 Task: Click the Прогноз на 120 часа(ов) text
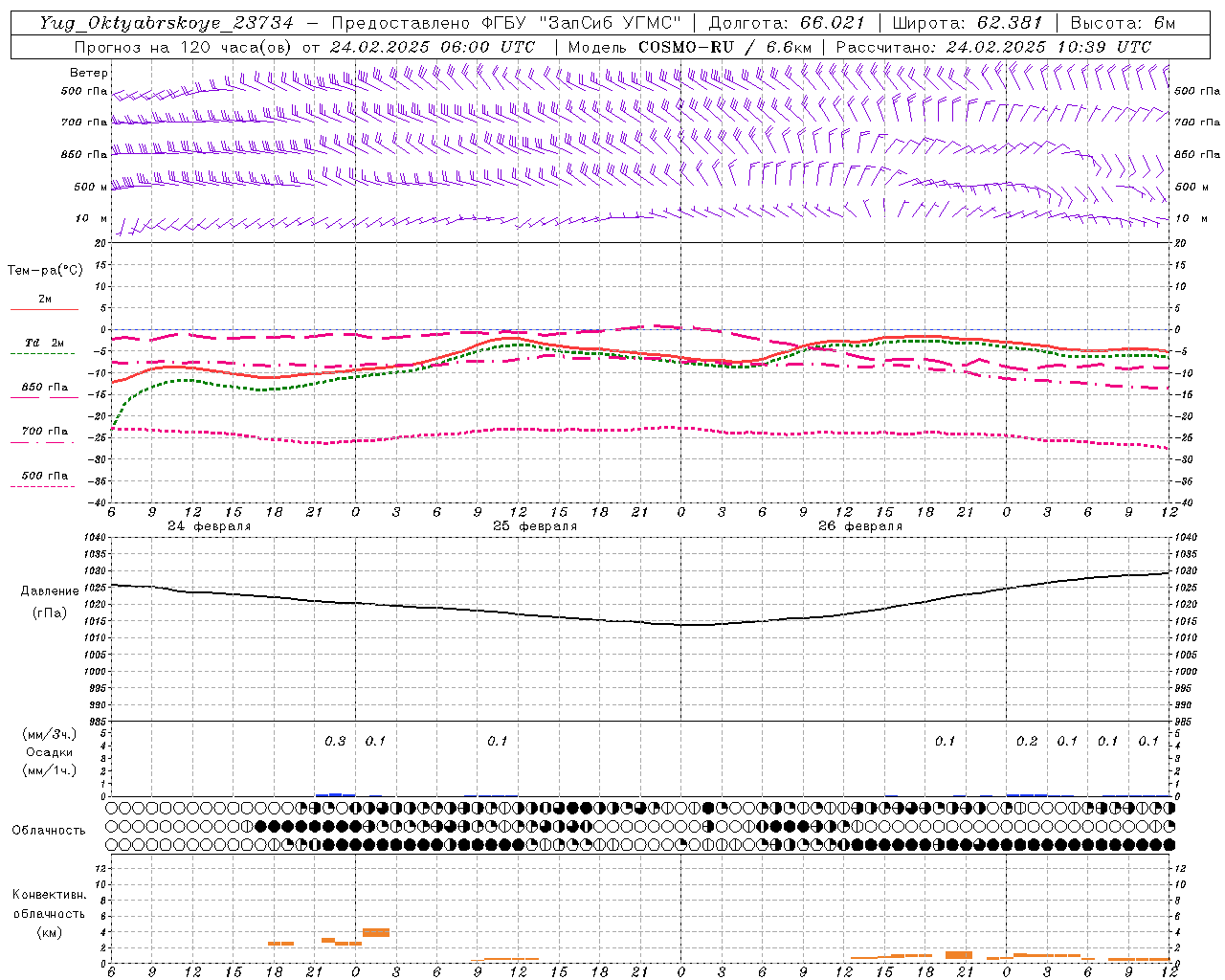click(x=185, y=47)
